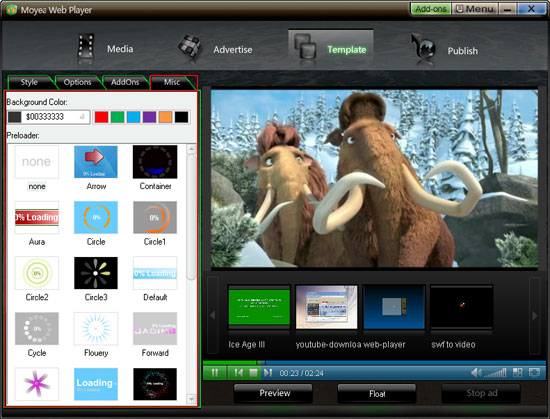The width and height of the screenshot is (550, 419).
Task: Open background color dropdown arrow
Action: click(x=82, y=117)
